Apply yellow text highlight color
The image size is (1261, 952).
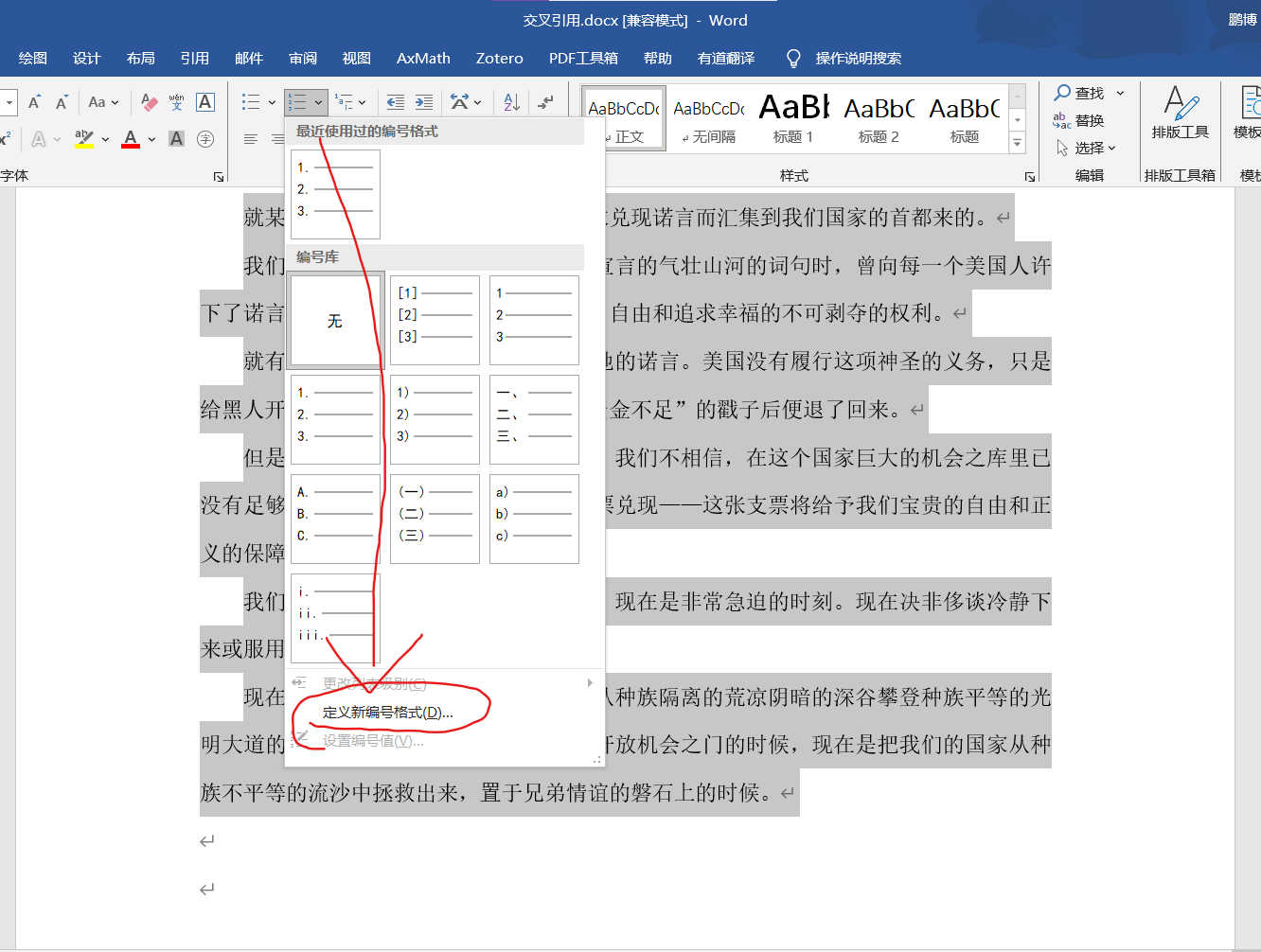pyautogui.click(x=84, y=139)
